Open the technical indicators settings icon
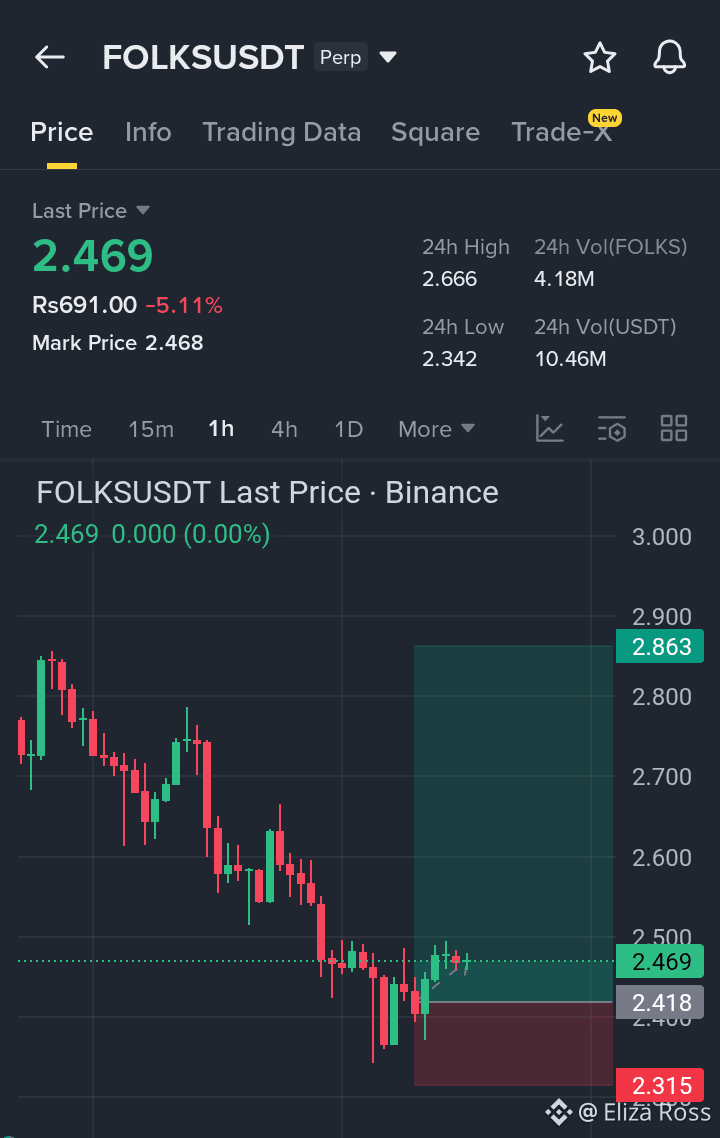 tap(611, 428)
